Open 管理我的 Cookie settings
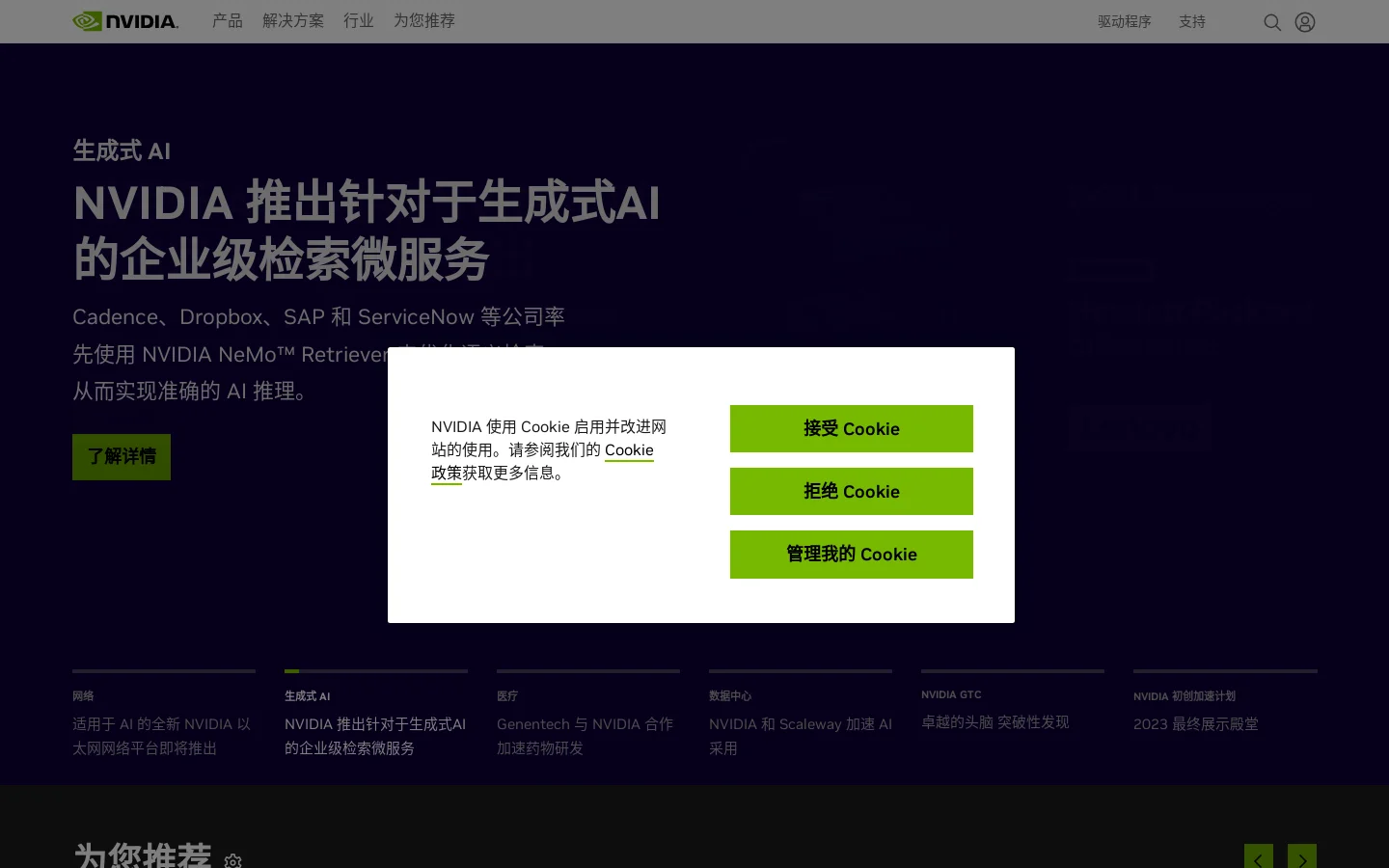Screen dimensions: 1389x868 pos(852,555)
